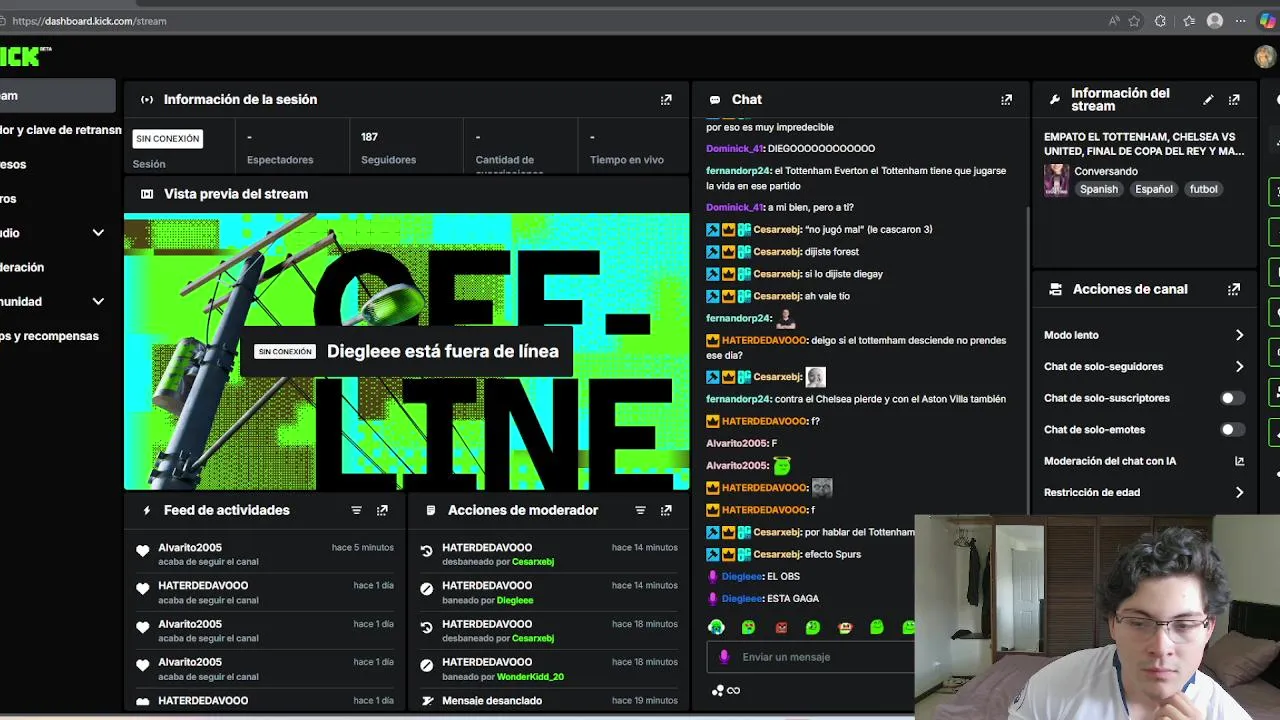Viewport: 1280px width, 720px height.
Task: Open Alvarito2005 from the 'hace 5 minutos' feed entry
Action: [190, 548]
